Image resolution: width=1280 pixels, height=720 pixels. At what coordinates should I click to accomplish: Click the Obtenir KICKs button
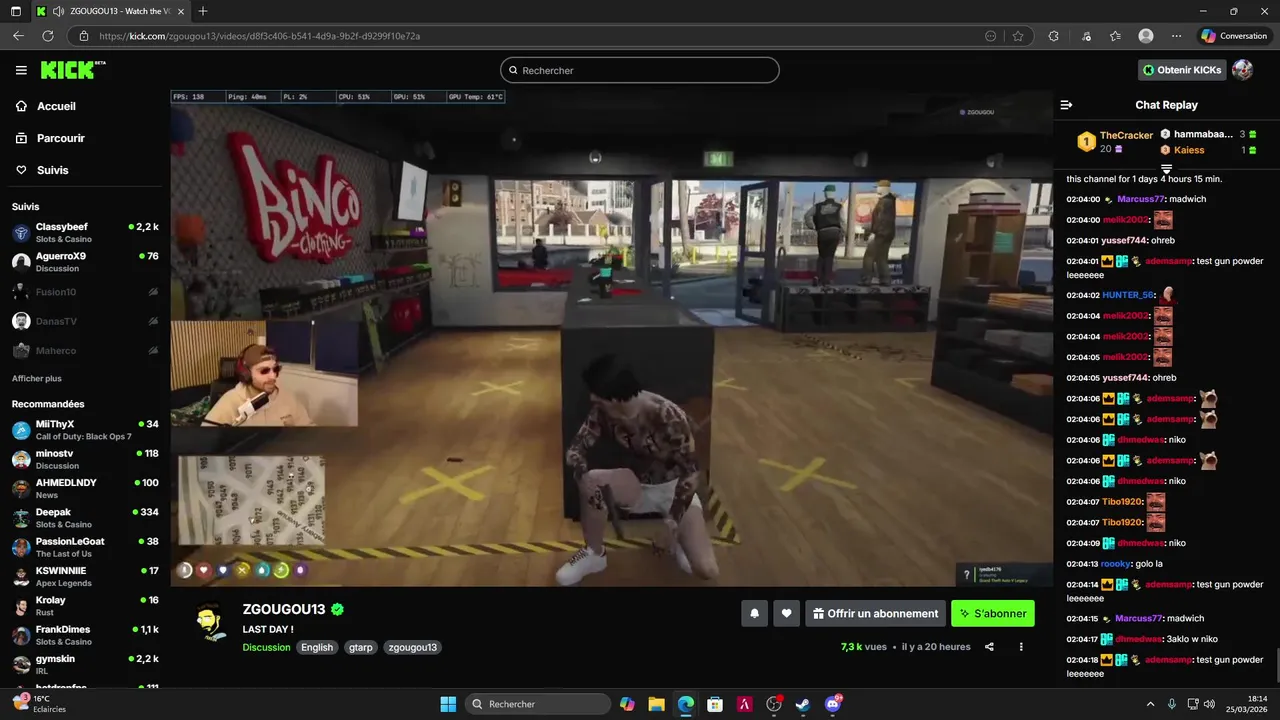(x=1182, y=70)
